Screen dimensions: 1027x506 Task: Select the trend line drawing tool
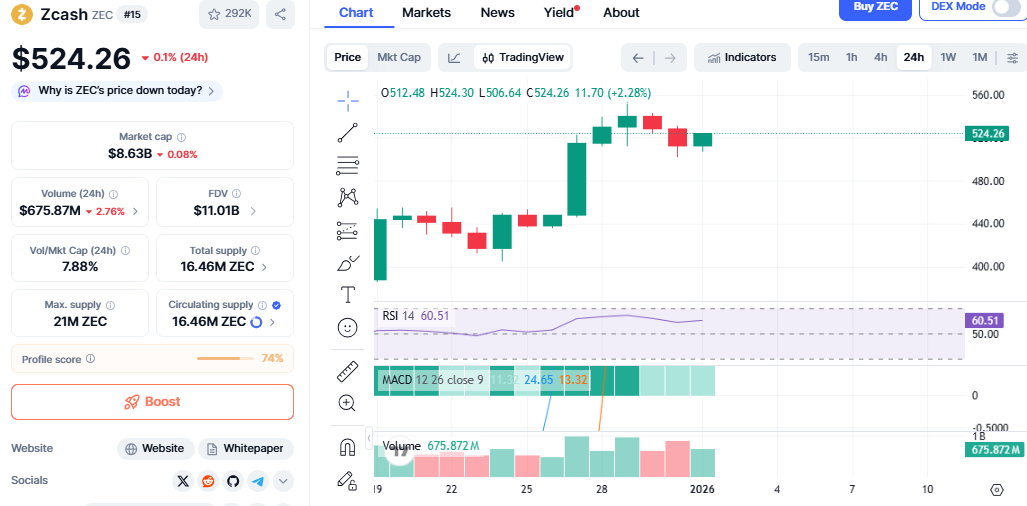pos(348,132)
